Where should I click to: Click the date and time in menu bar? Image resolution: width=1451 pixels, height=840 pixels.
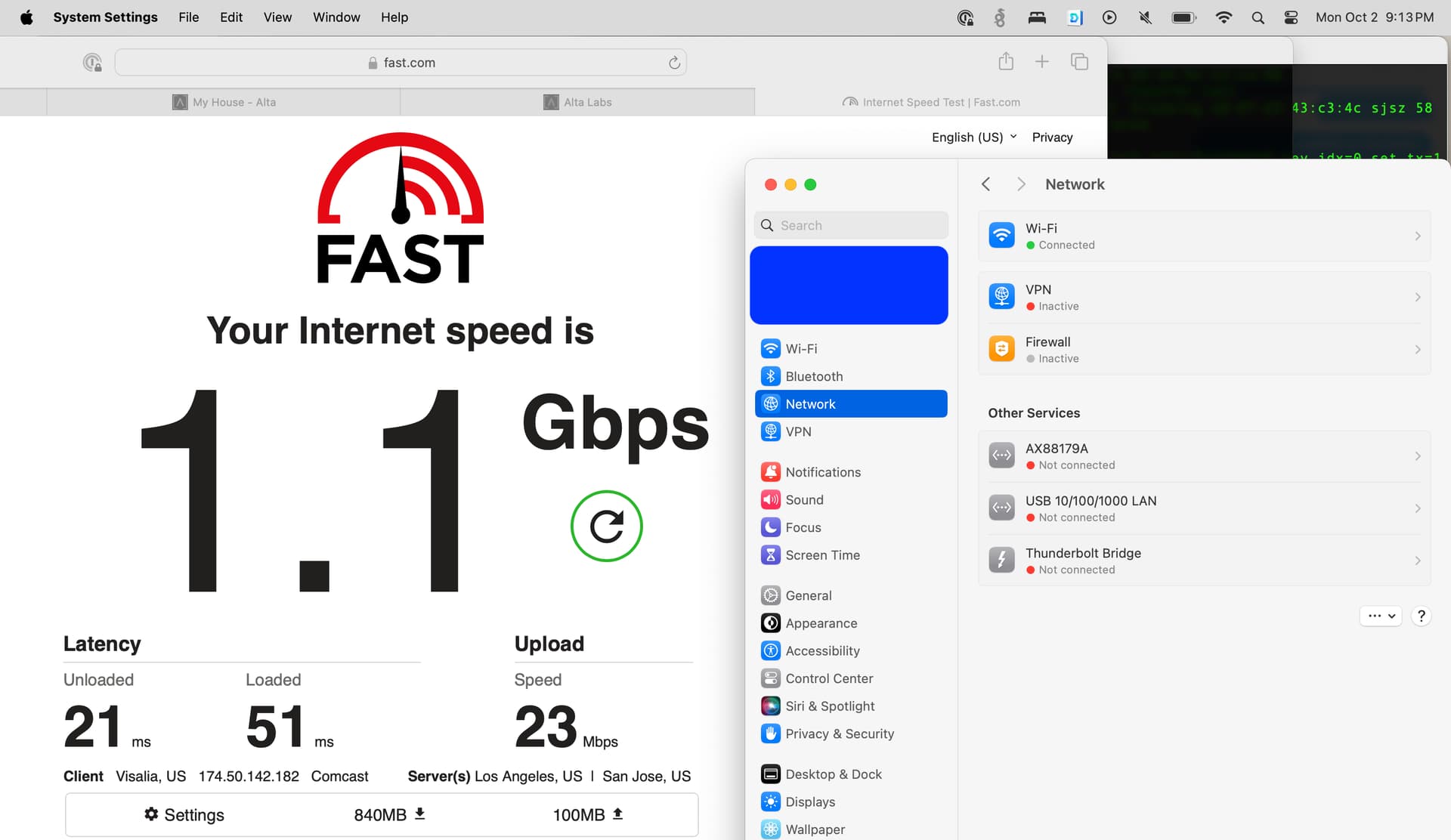(x=1375, y=17)
